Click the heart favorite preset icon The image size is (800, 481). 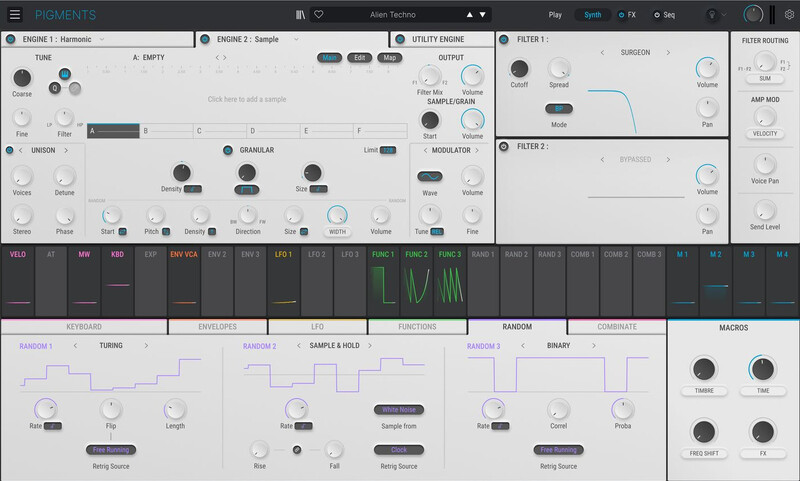tap(319, 15)
